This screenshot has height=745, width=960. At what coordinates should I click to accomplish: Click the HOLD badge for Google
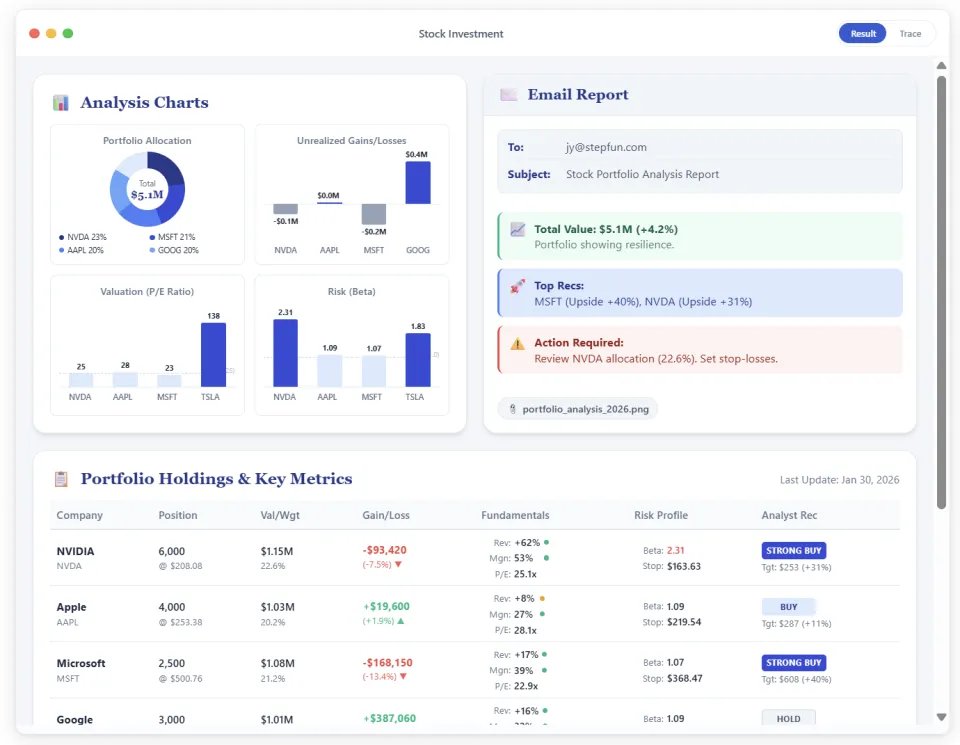click(789, 718)
